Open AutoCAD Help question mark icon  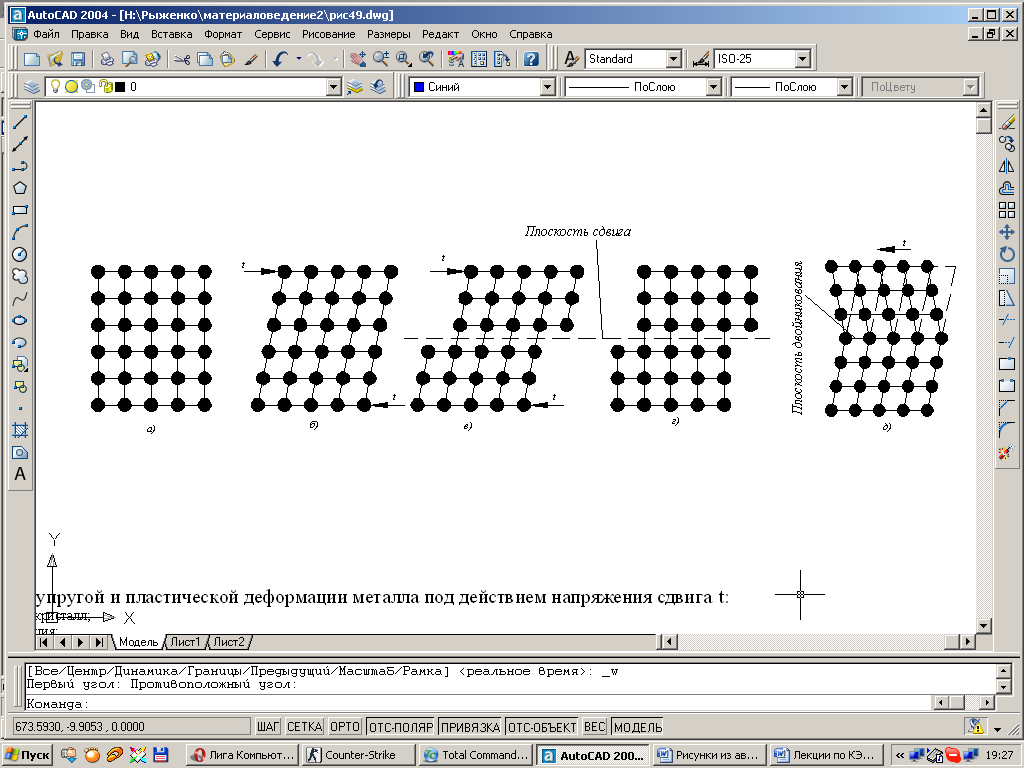[x=531, y=59]
